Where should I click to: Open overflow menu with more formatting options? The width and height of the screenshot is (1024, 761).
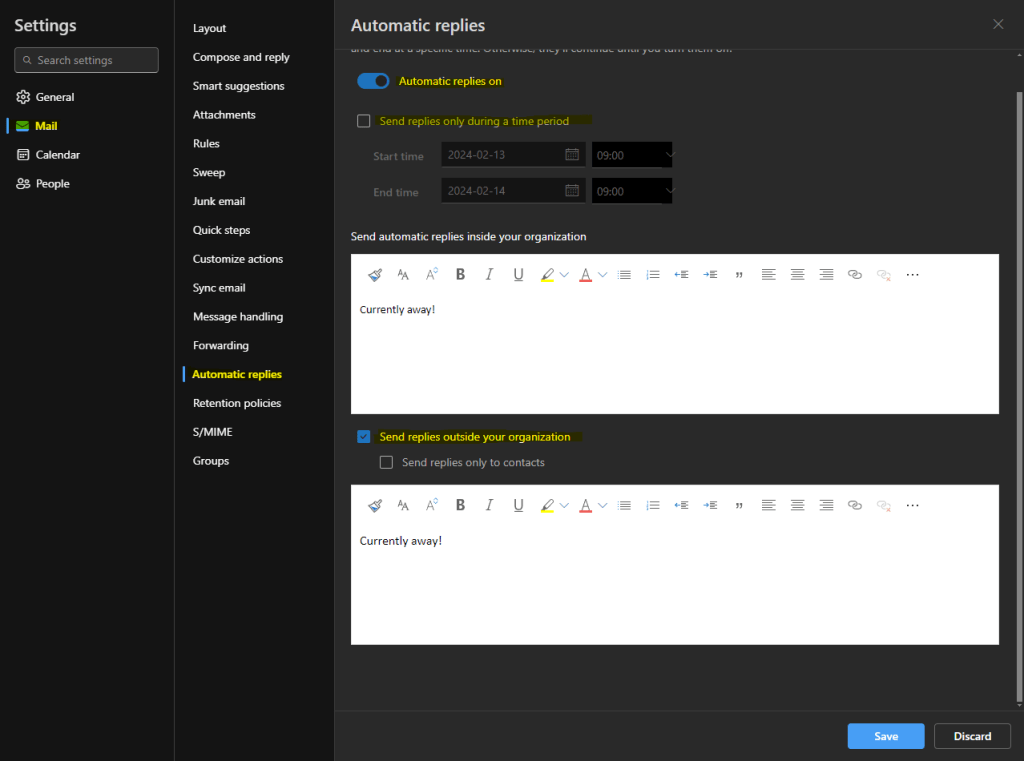pos(912,274)
